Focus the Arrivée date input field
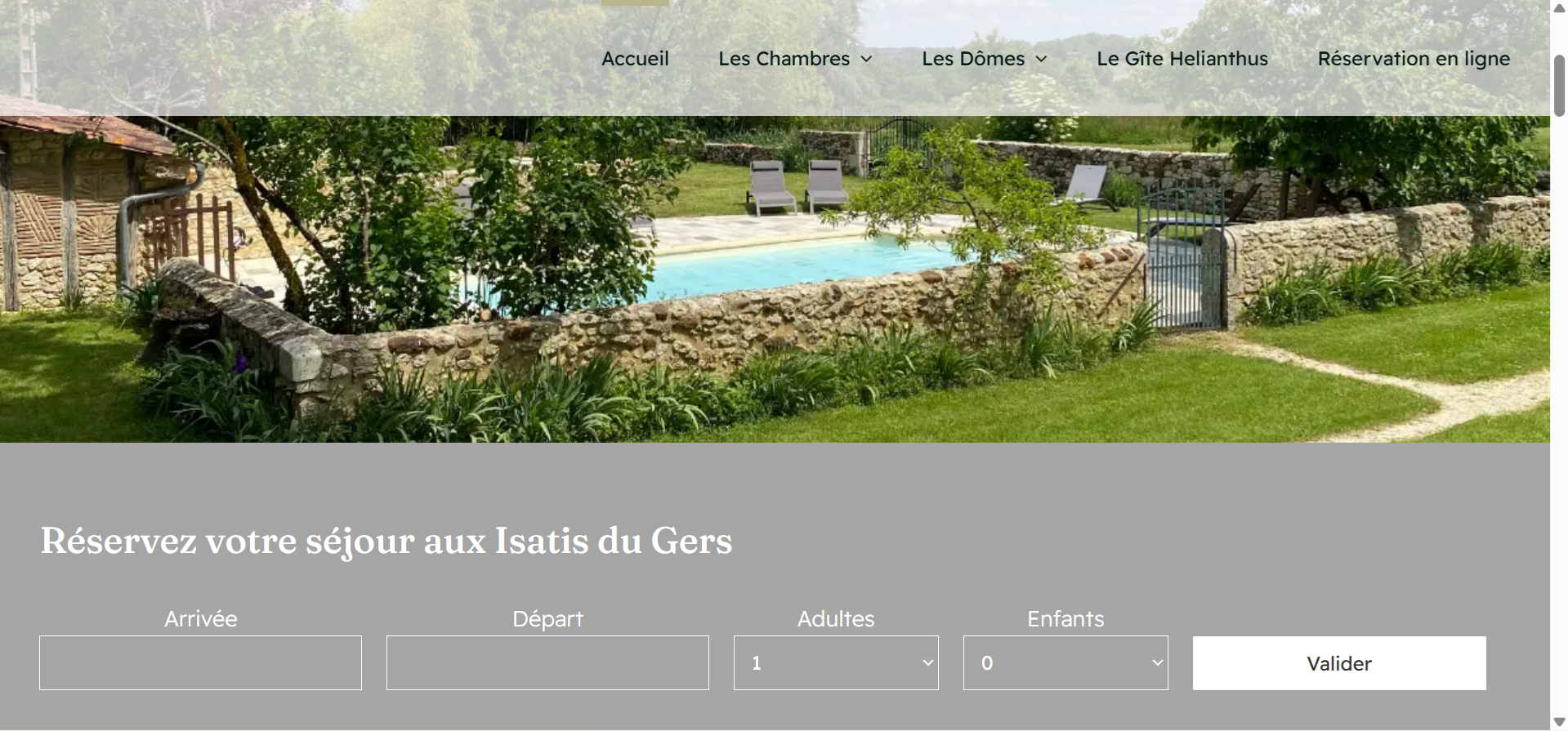This screenshot has height=731, width=1568. click(200, 662)
